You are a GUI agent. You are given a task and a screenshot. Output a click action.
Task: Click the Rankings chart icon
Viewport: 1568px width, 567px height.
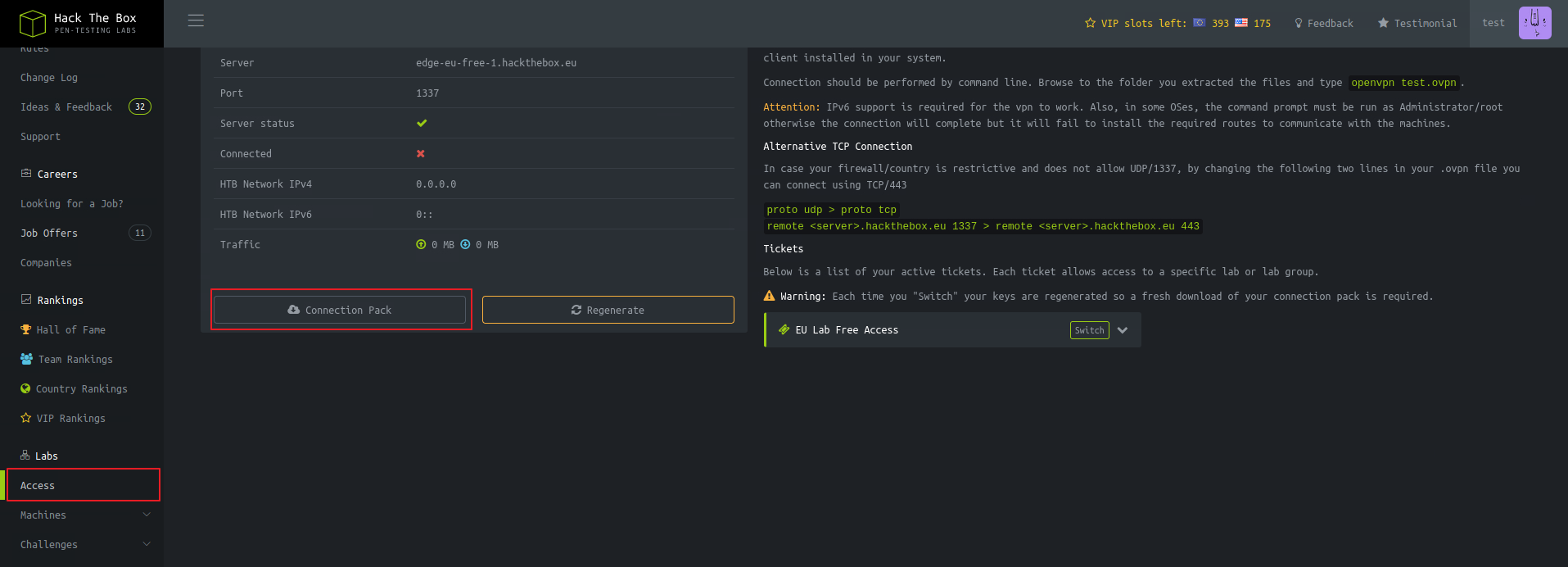26,300
